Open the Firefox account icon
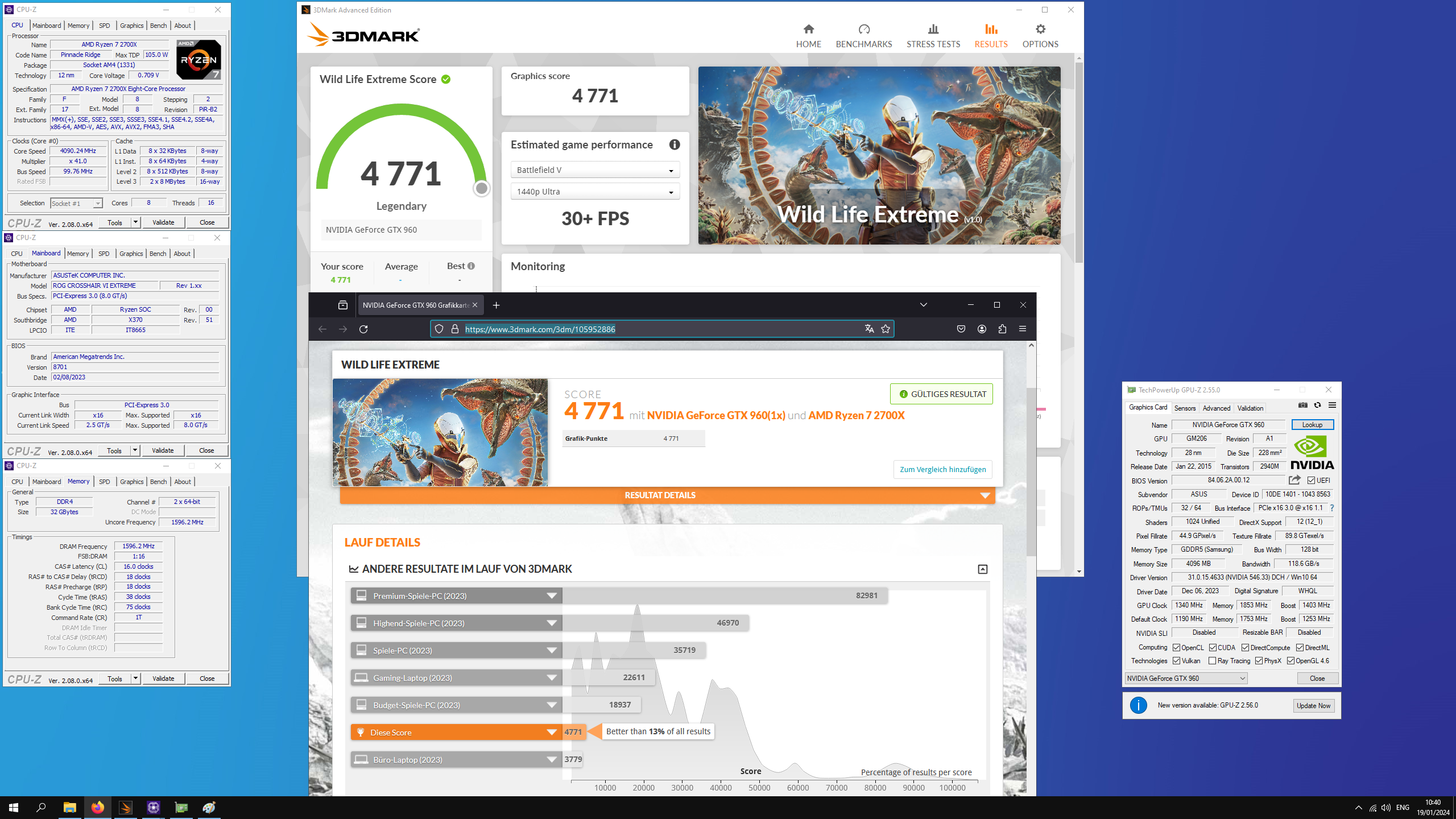Viewport: 1456px width, 819px height. tap(982, 329)
